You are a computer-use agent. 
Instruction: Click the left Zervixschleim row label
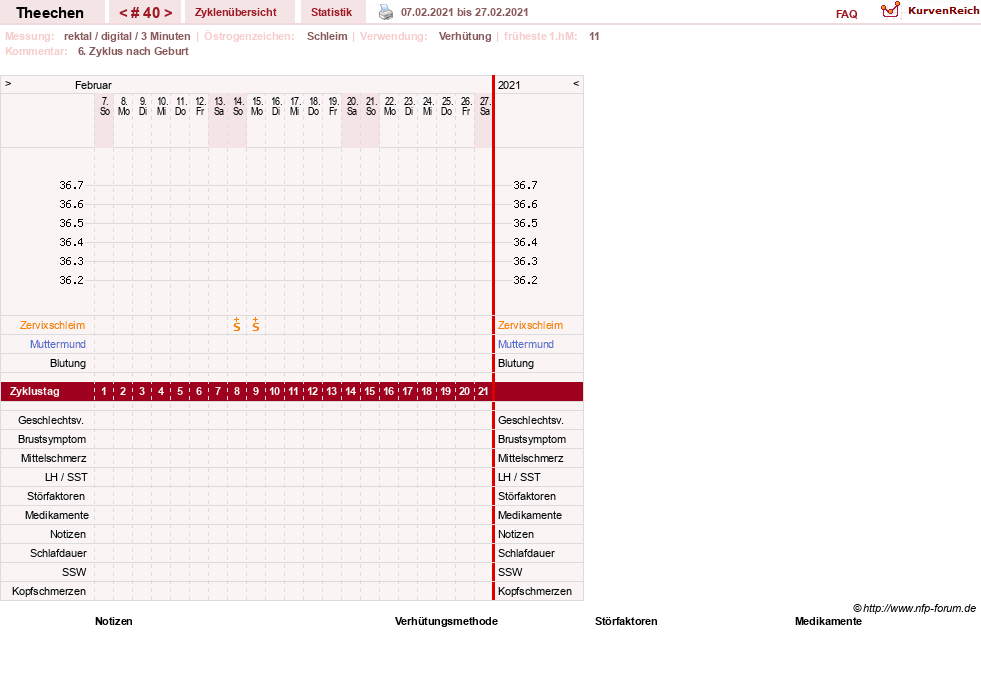[53, 325]
